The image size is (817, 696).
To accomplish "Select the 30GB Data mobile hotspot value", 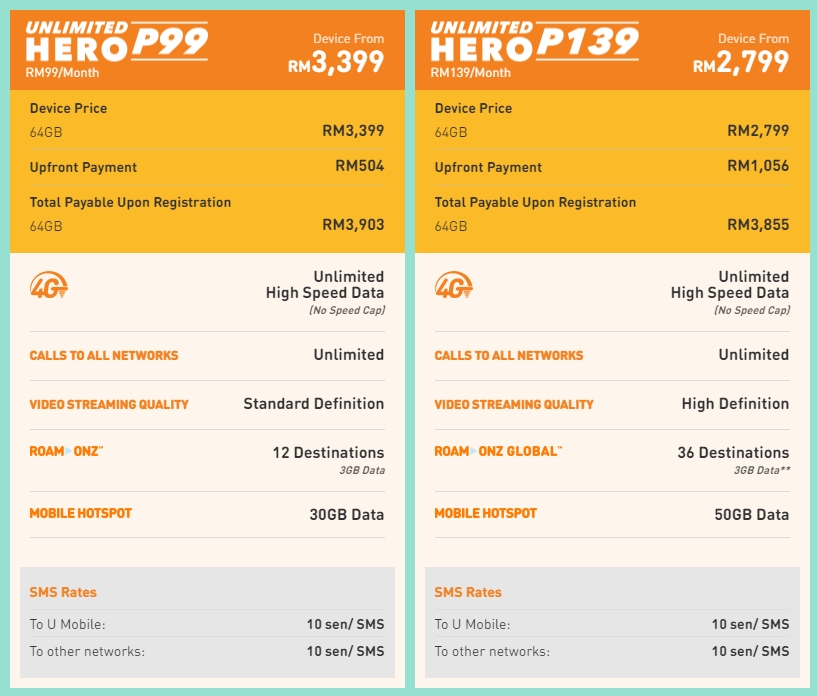I will 346,515.
